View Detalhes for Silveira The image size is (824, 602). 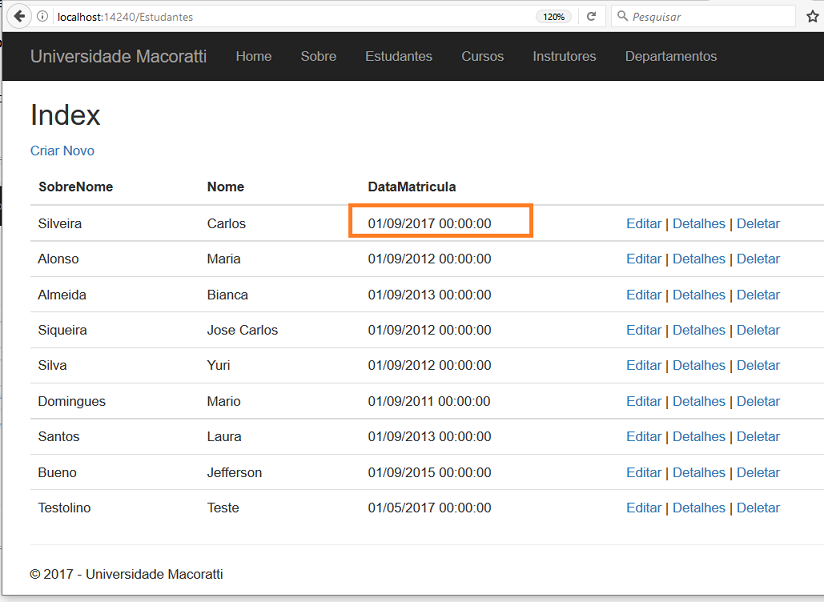click(x=699, y=223)
